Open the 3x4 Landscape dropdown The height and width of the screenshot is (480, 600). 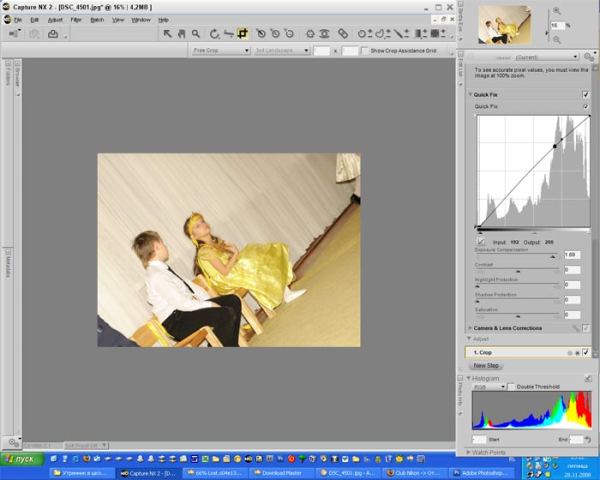(x=282, y=50)
